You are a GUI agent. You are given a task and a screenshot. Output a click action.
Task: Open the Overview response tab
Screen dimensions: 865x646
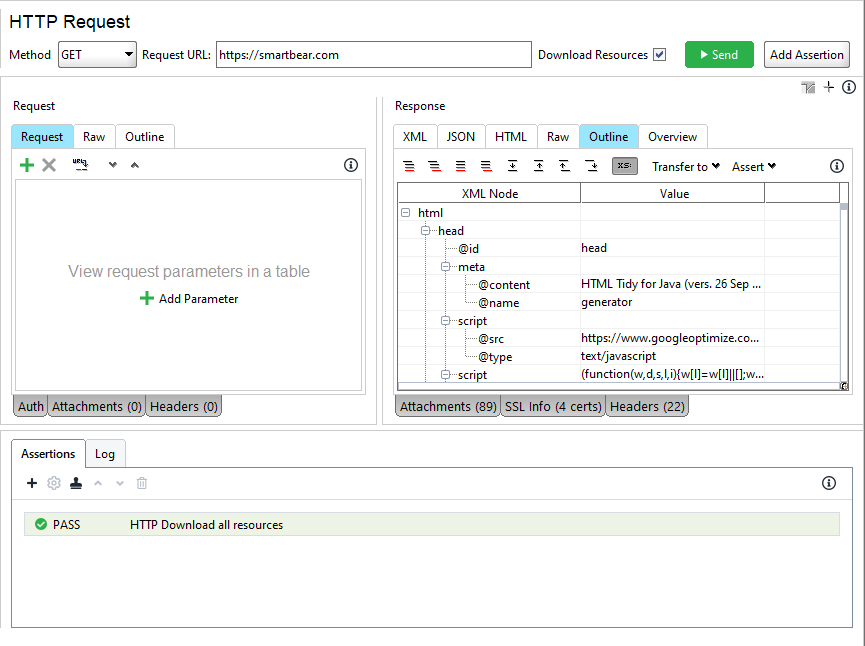coord(672,137)
